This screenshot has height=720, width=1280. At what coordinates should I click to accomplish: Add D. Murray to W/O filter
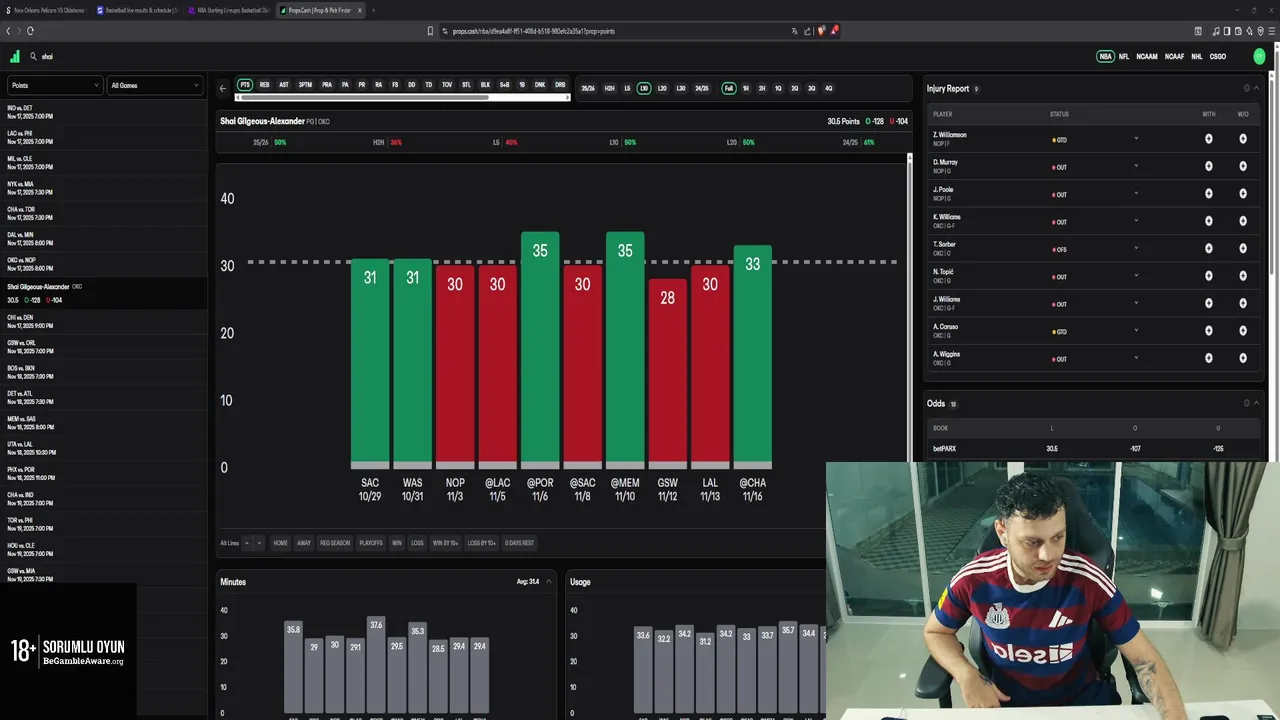coord(1243,166)
